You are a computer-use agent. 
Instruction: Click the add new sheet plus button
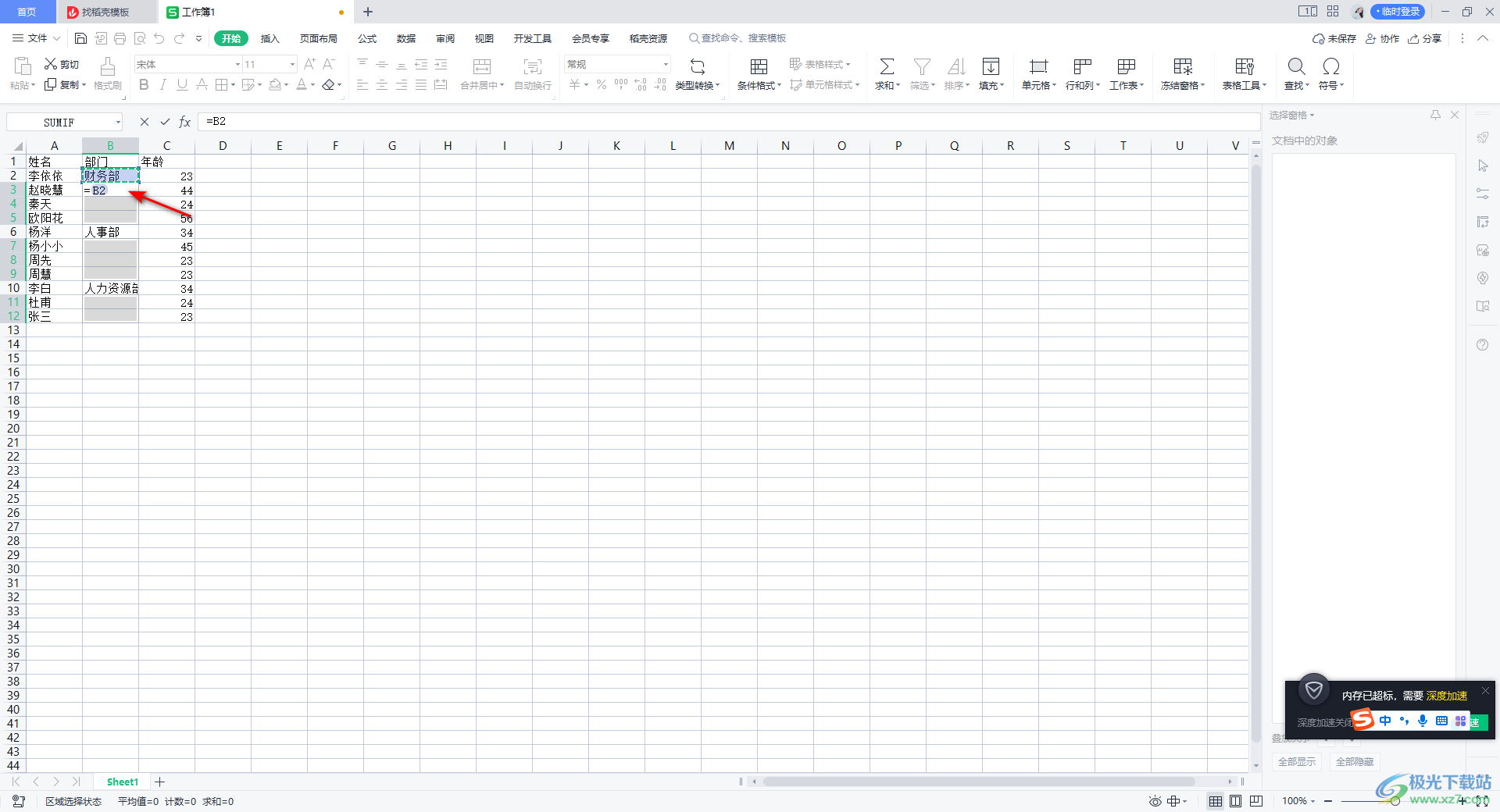tap(160, 782)
